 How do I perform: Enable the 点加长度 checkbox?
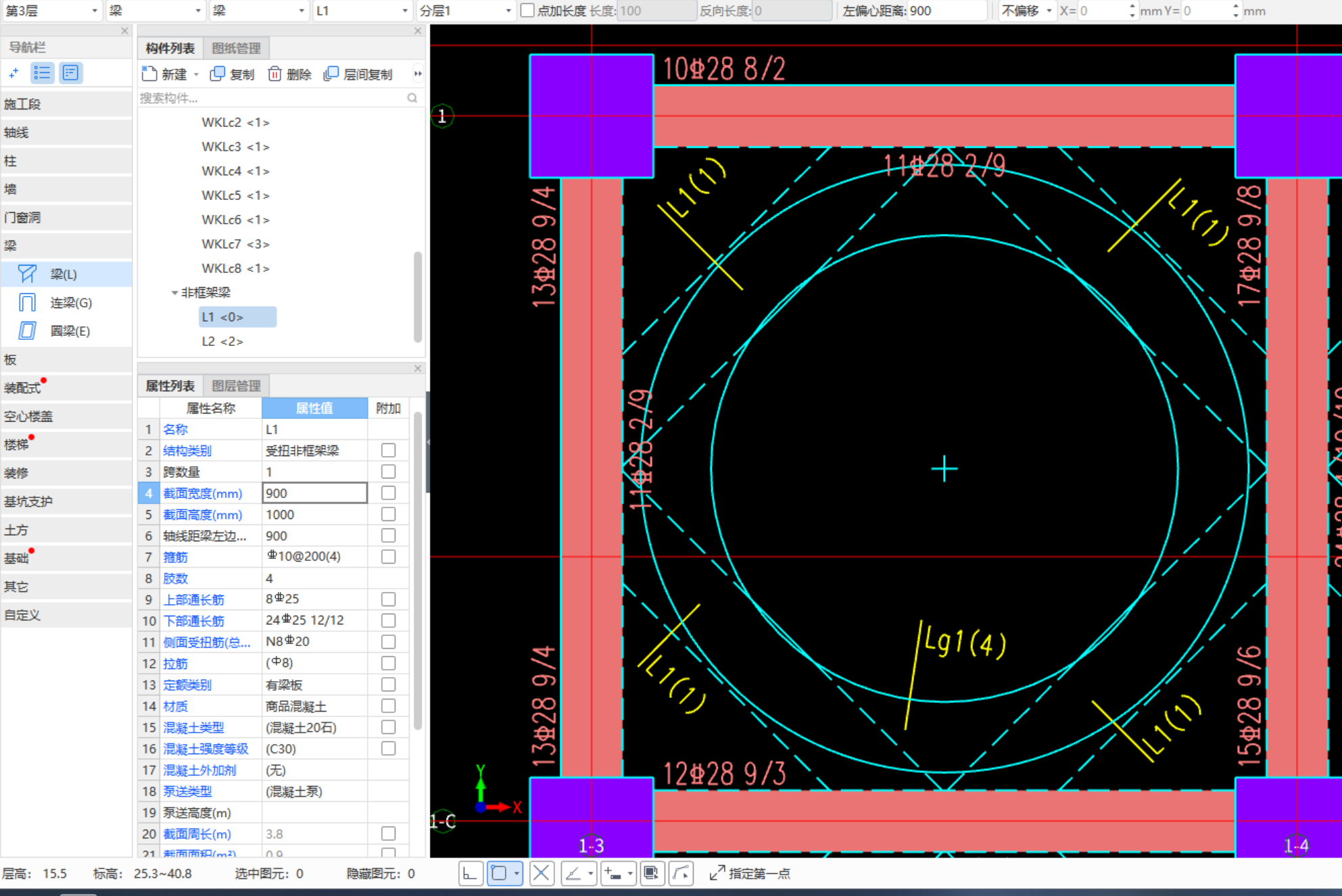pyautogui.click(x=527, y=10)
